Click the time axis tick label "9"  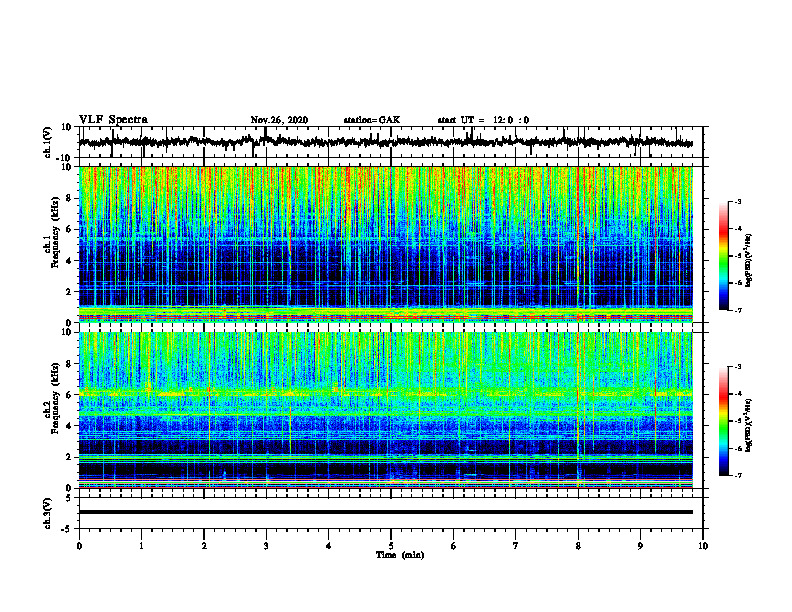coord(640,546)
